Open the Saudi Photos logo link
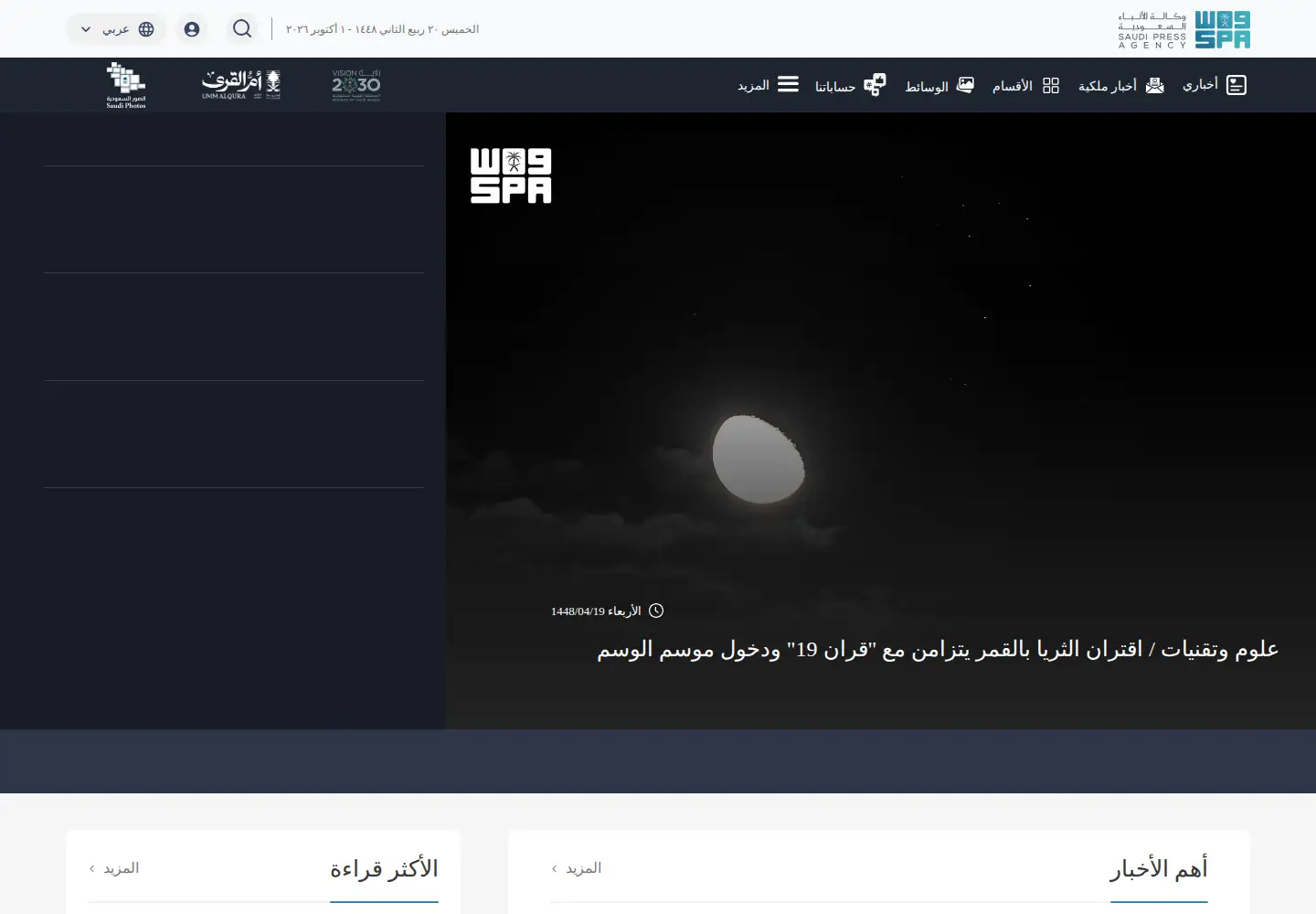1316x914 pixels. 126,85
